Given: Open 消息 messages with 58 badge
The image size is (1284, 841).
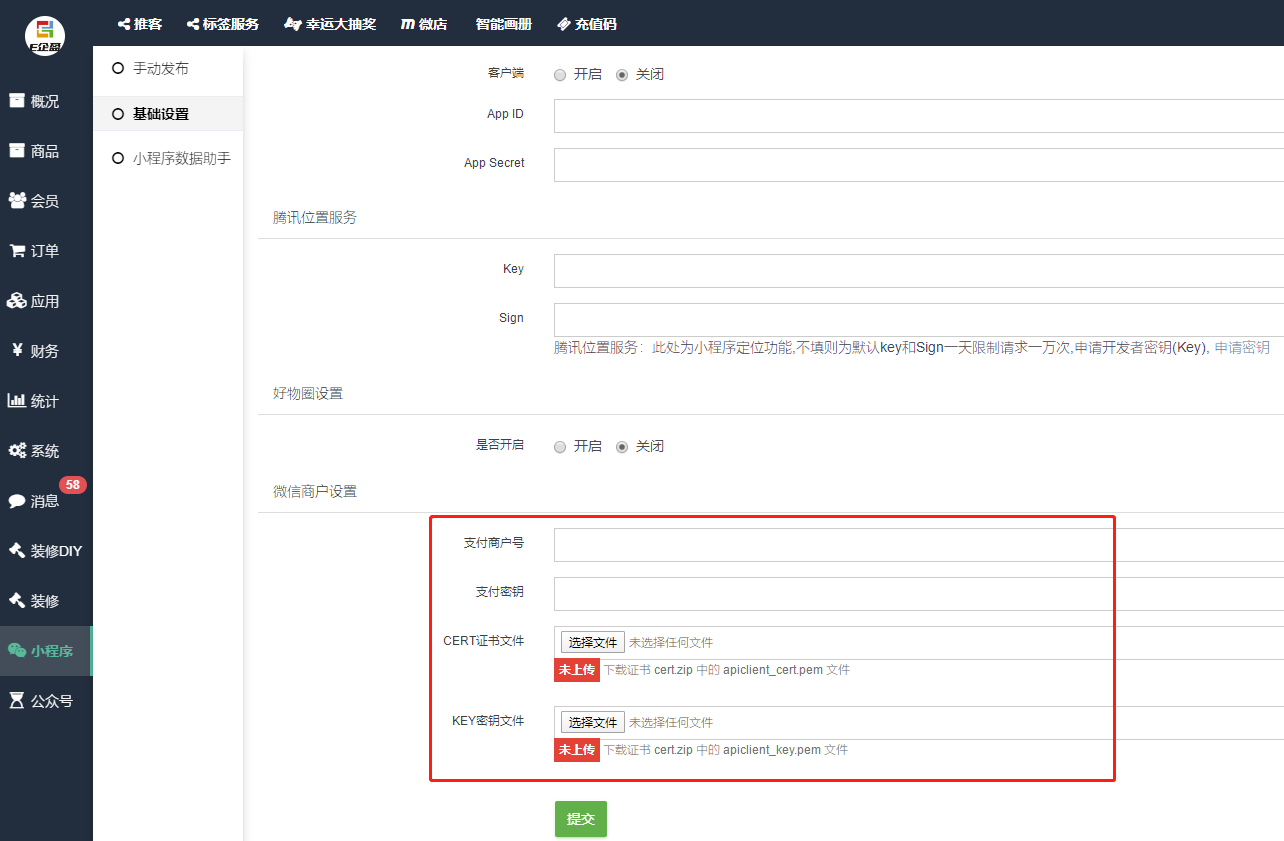Looking at the screenshot, I should tap(17, 501).
